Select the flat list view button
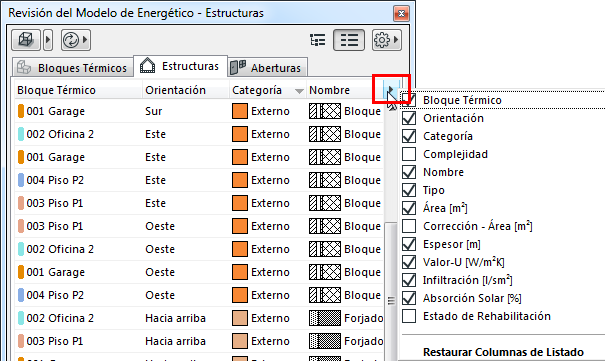 [349, 40]
